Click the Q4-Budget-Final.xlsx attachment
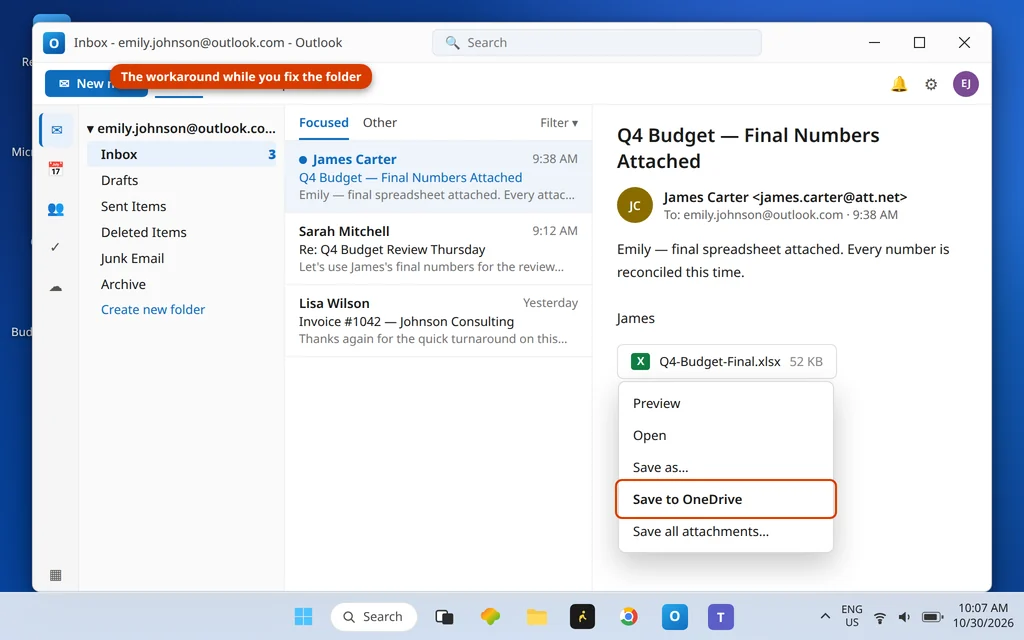 [x=726, y=361]
